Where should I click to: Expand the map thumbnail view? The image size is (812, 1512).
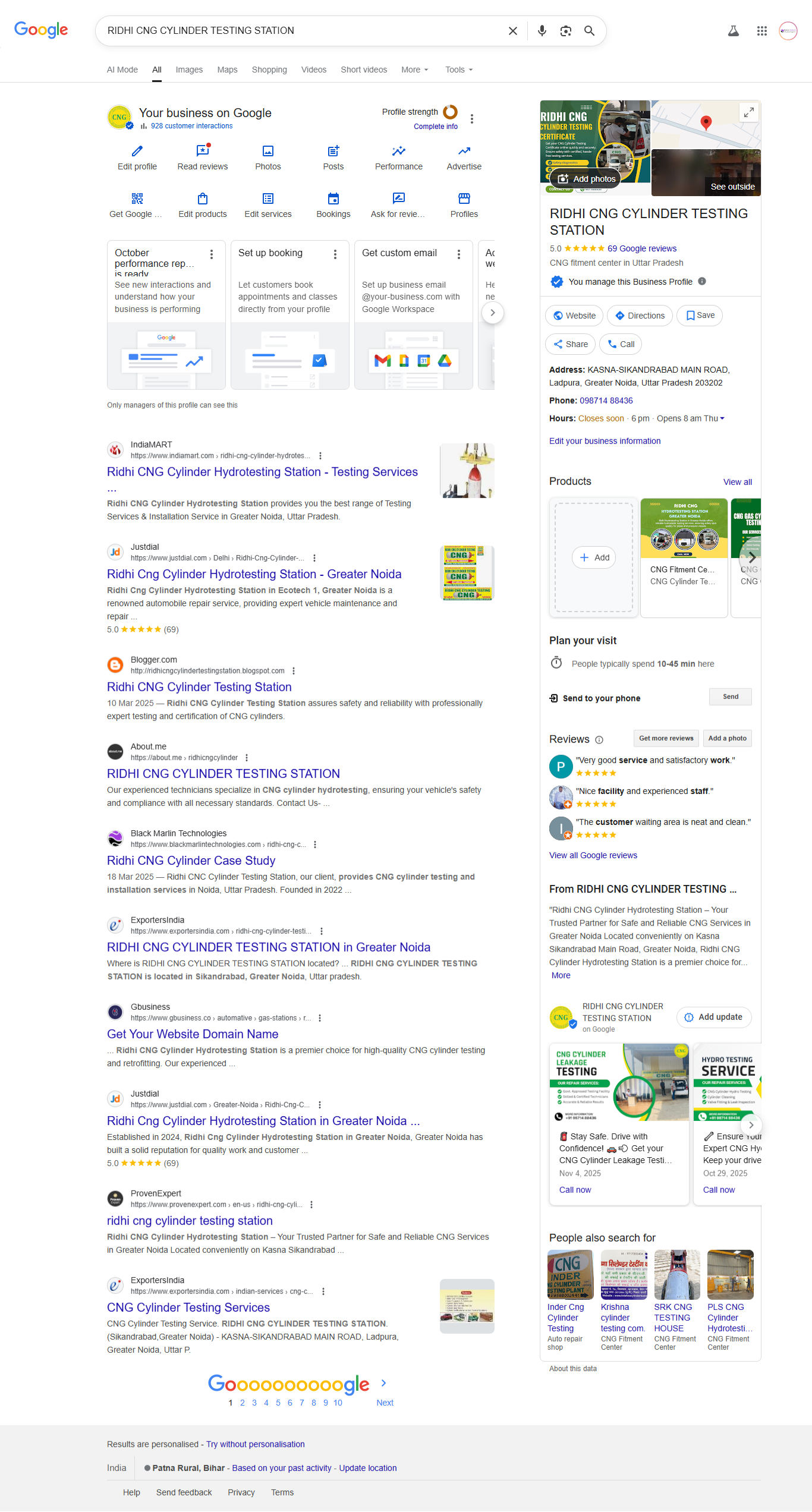click(x=748, y=112)
